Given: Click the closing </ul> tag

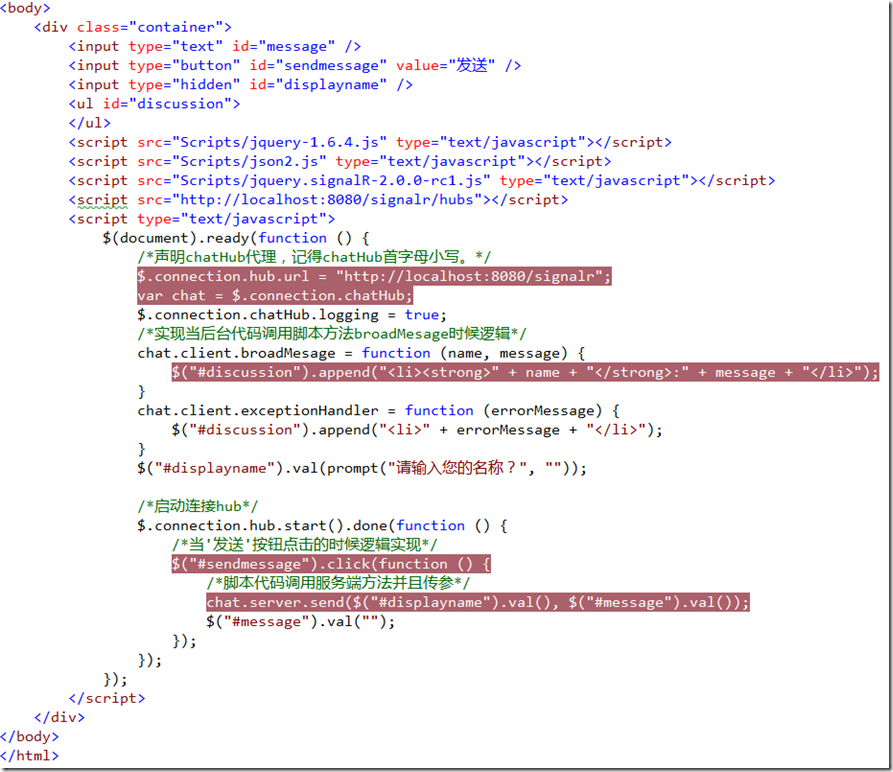Looking at the screenshot, I should (x=89, y=123).
